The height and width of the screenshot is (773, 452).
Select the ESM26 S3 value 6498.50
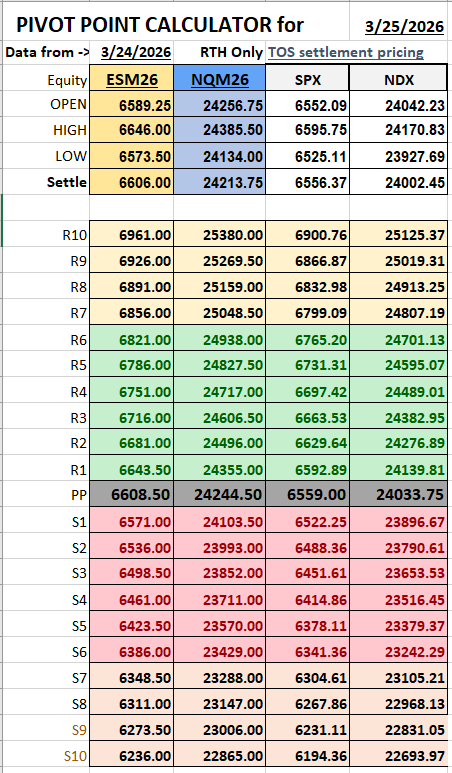(x=132, y=573)
